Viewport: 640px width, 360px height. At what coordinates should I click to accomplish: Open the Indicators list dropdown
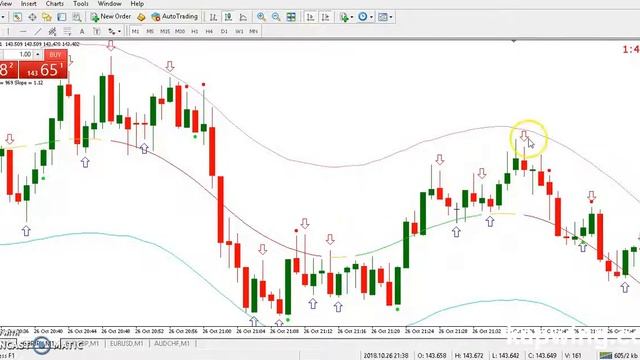tap(346, 17)
